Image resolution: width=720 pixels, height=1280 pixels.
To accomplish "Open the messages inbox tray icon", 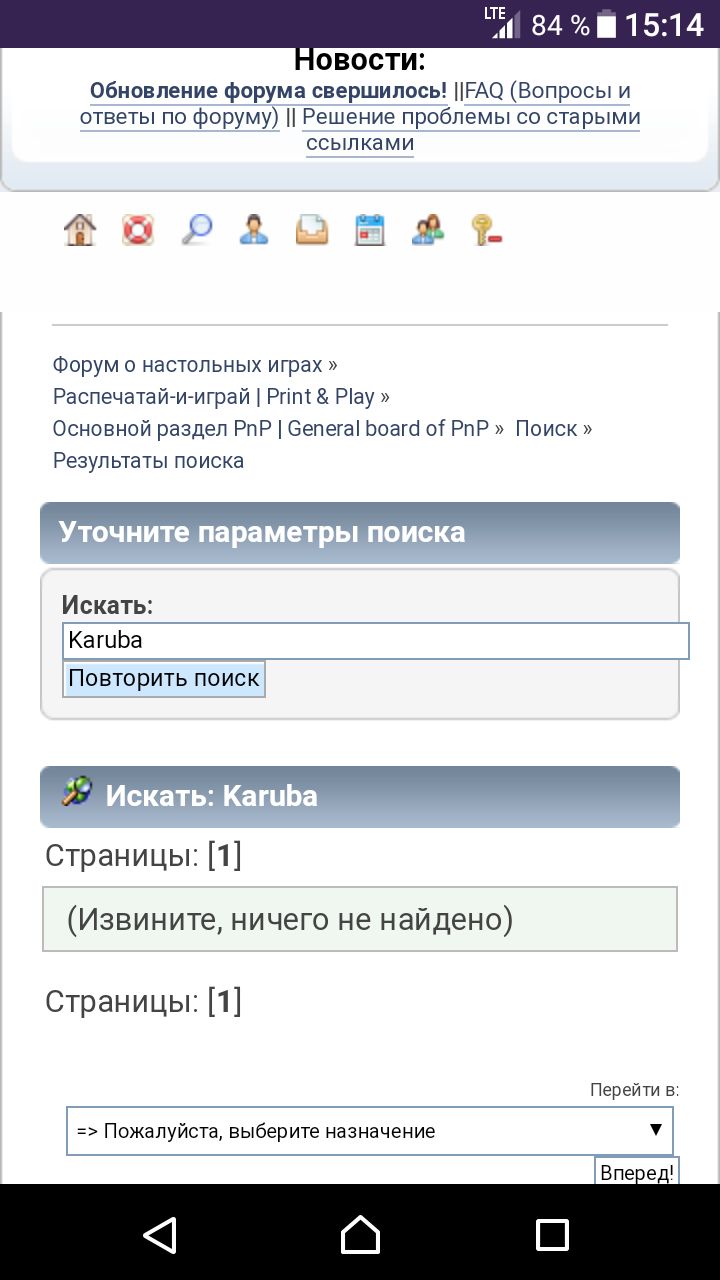I will 312,229.
